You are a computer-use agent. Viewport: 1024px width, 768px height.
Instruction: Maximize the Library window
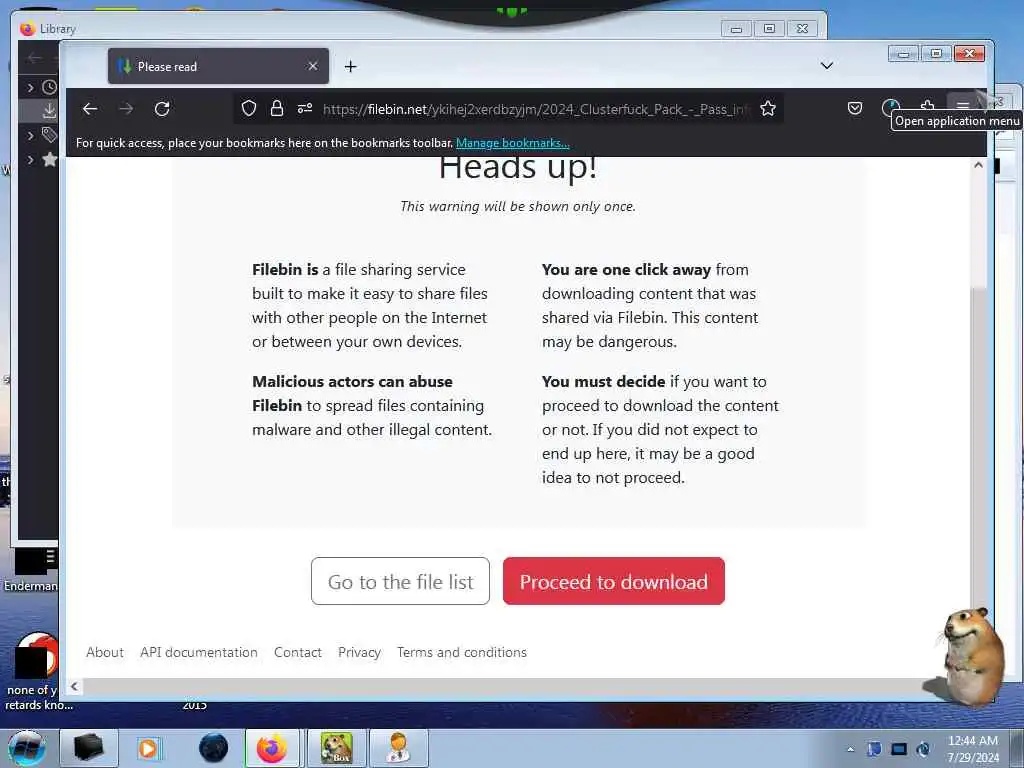click(x=769, y=29)
